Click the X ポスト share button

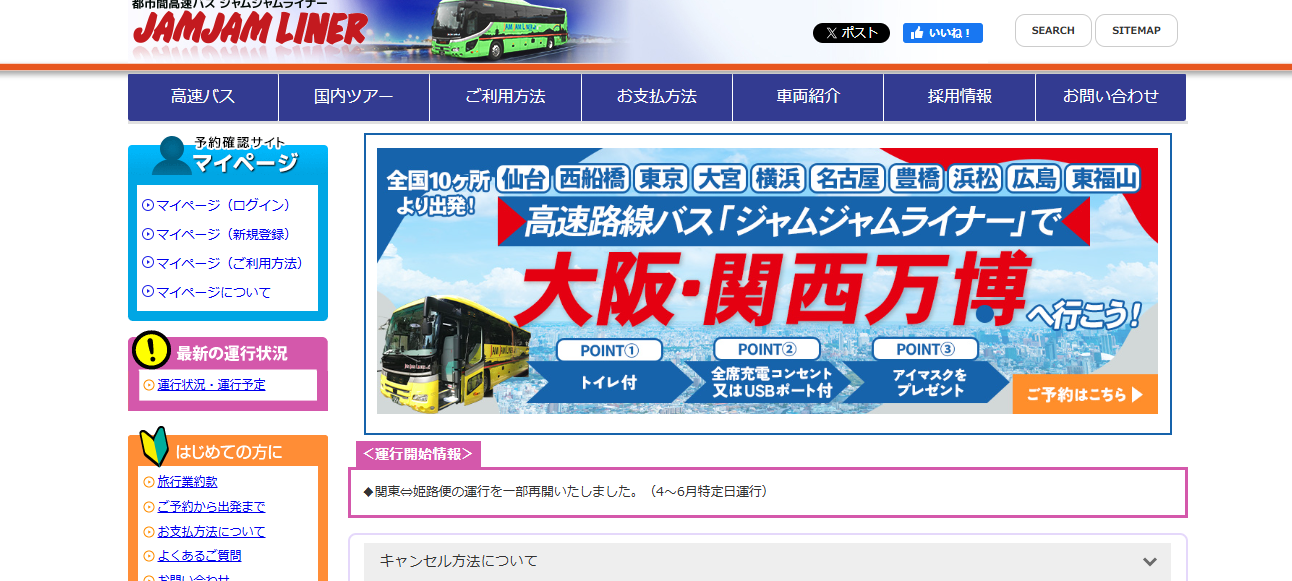[x=851, y=33]
